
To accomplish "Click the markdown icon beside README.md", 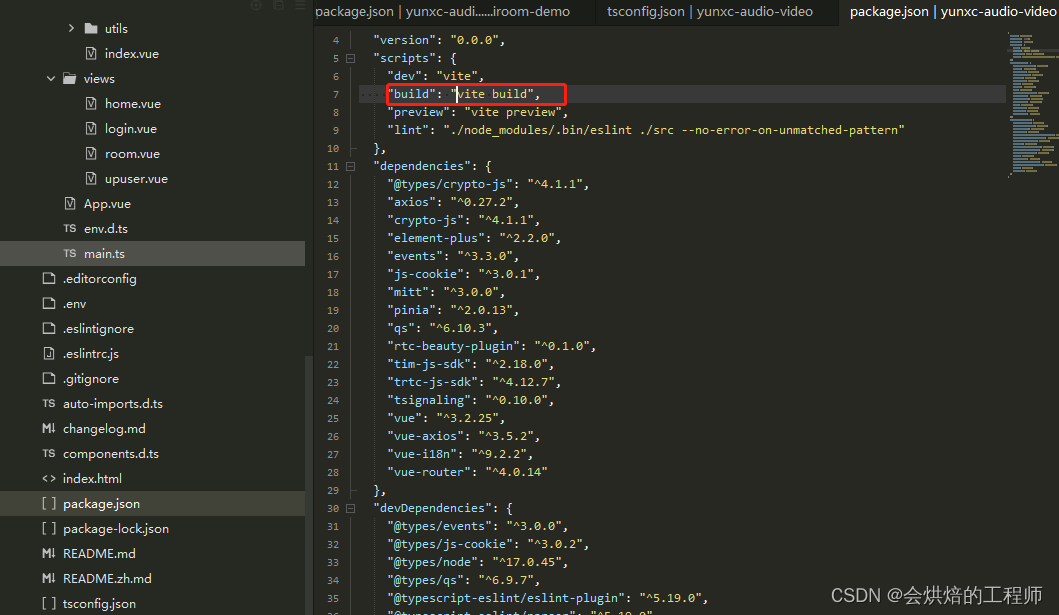I will click(x=49, y=553).
